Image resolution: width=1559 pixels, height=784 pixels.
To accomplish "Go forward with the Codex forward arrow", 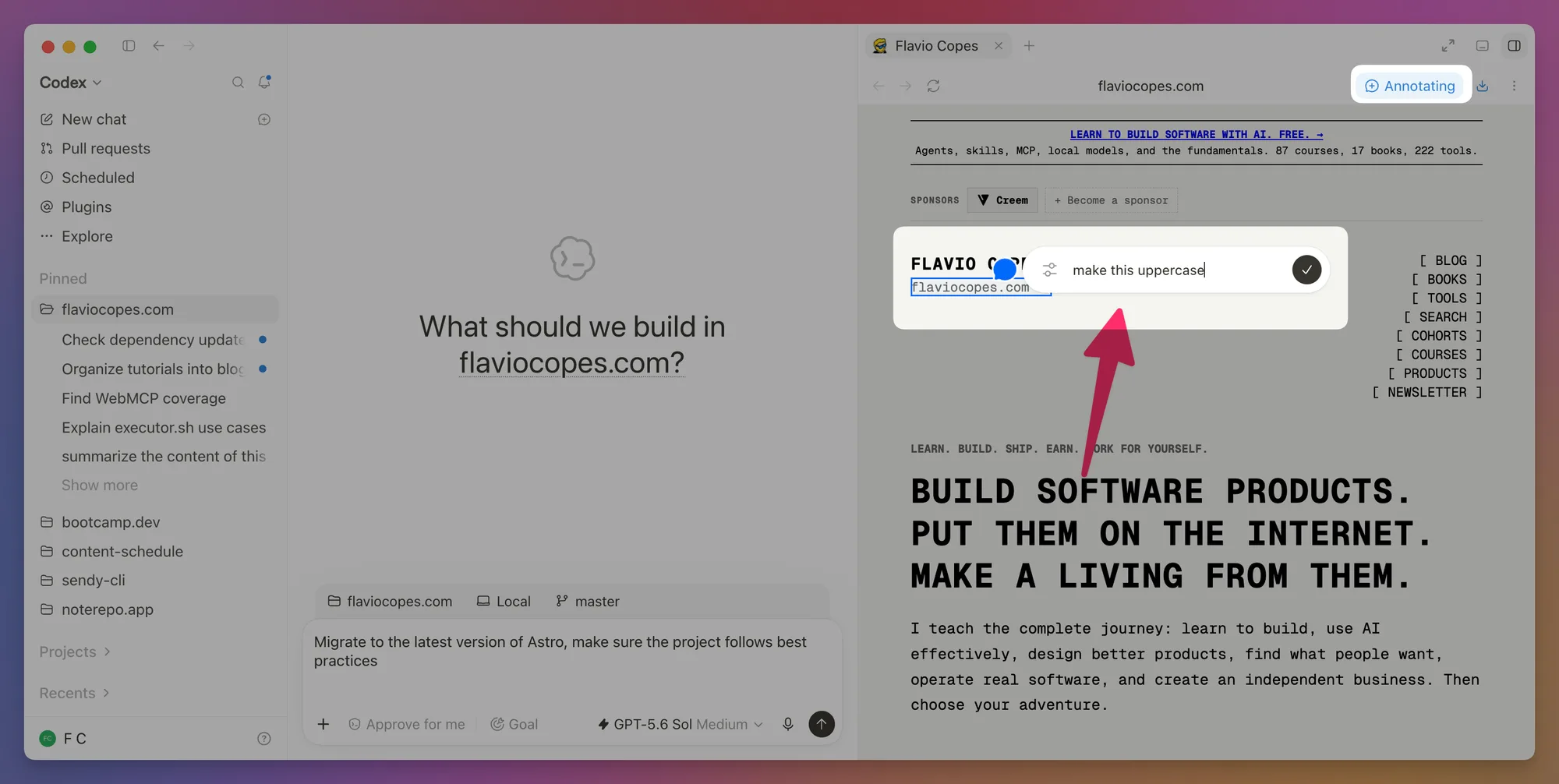I will (189, 46).
